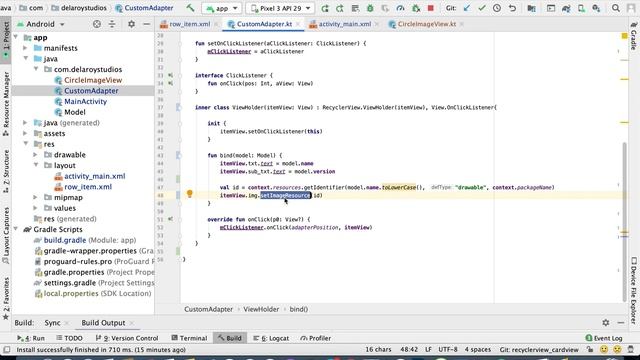Click UTF-8 encoding in status bar
Screen dimensions: 640x360
448,350
